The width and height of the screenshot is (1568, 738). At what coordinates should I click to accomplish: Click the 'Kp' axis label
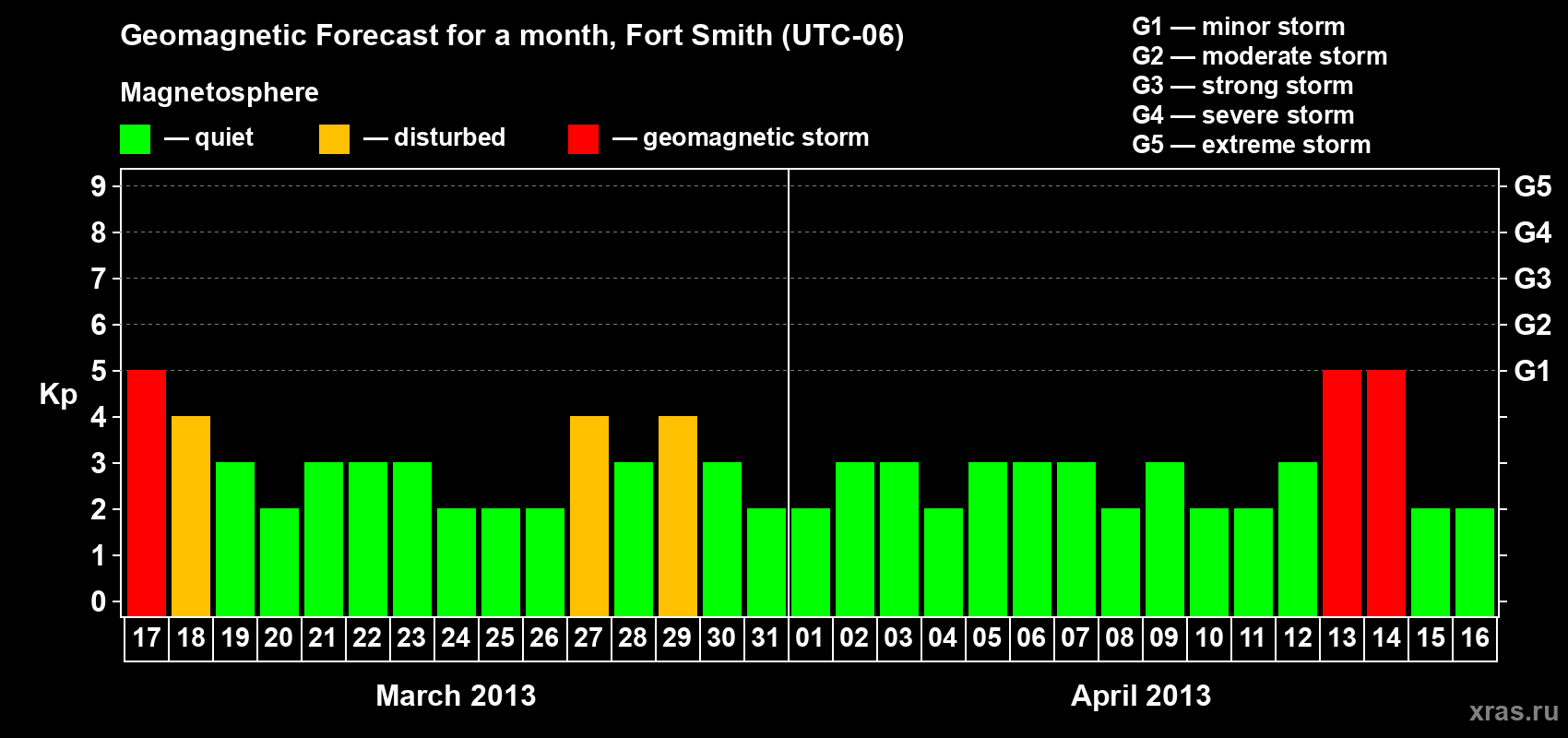click(58, 395)
